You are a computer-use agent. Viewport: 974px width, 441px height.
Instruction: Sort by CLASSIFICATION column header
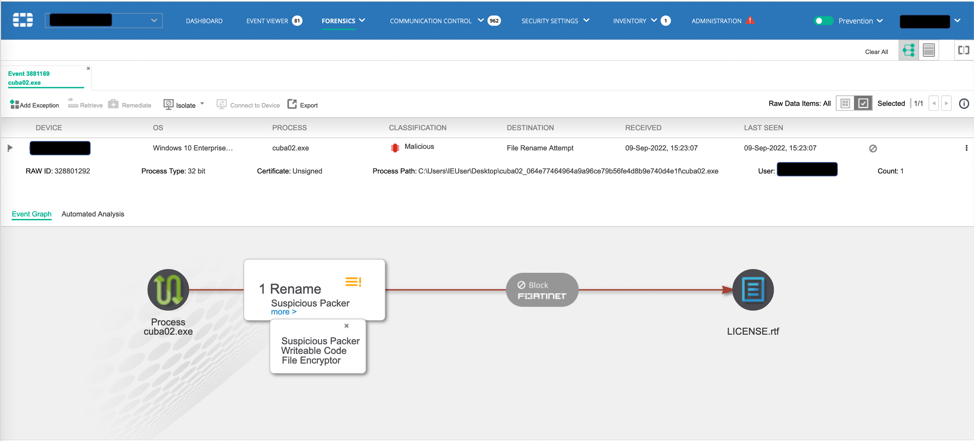click(x=417, y=128)
